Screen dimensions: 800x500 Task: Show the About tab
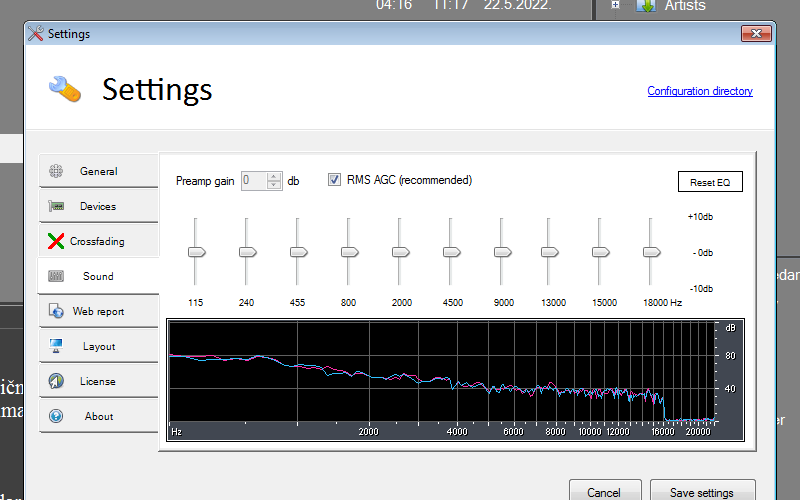coord(98,416)
